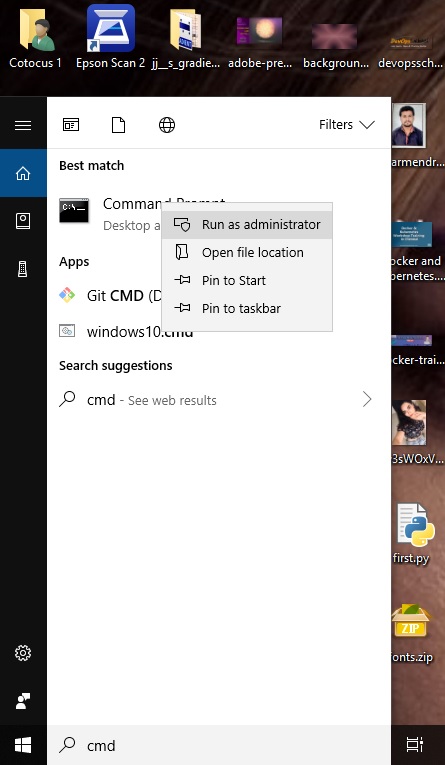
Task: Click the Search suggestions heading
Action: coord(116,365)
